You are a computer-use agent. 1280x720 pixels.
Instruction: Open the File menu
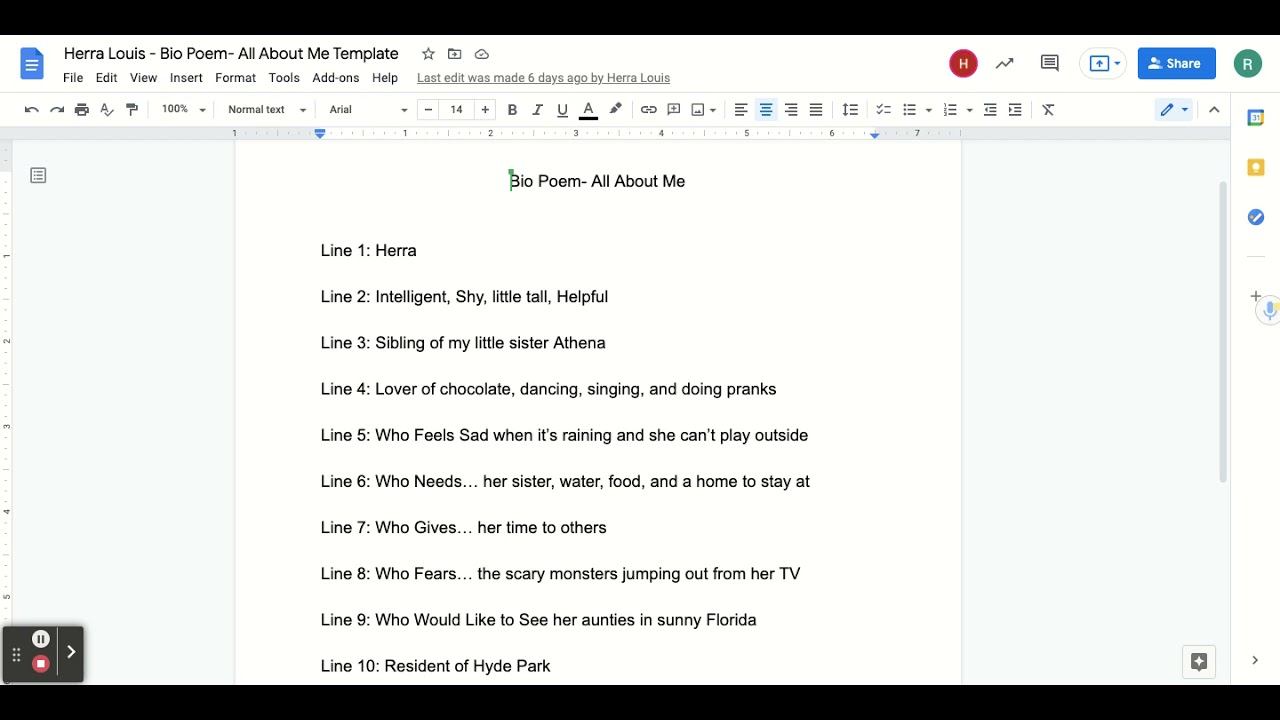(x=73, y=78)
